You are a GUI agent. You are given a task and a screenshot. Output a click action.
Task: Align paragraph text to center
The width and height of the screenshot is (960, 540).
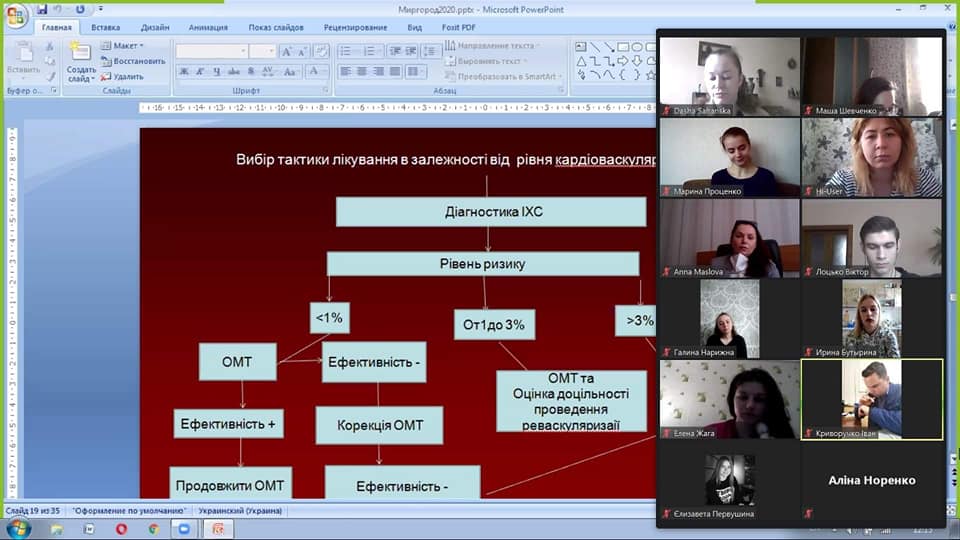(361, 71)
